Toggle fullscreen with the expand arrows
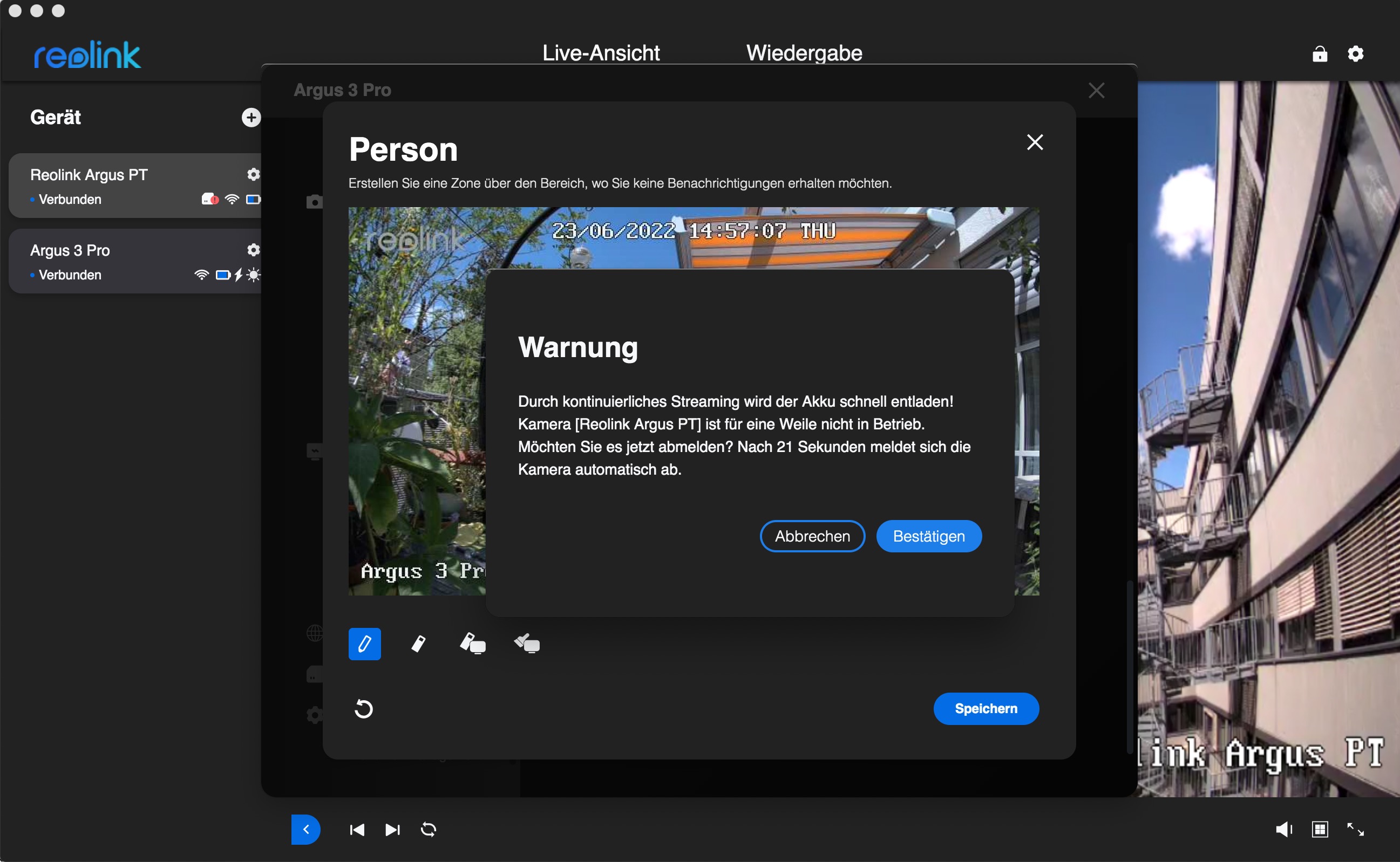Screen dimensions: 1400x862 point(1355,829)
